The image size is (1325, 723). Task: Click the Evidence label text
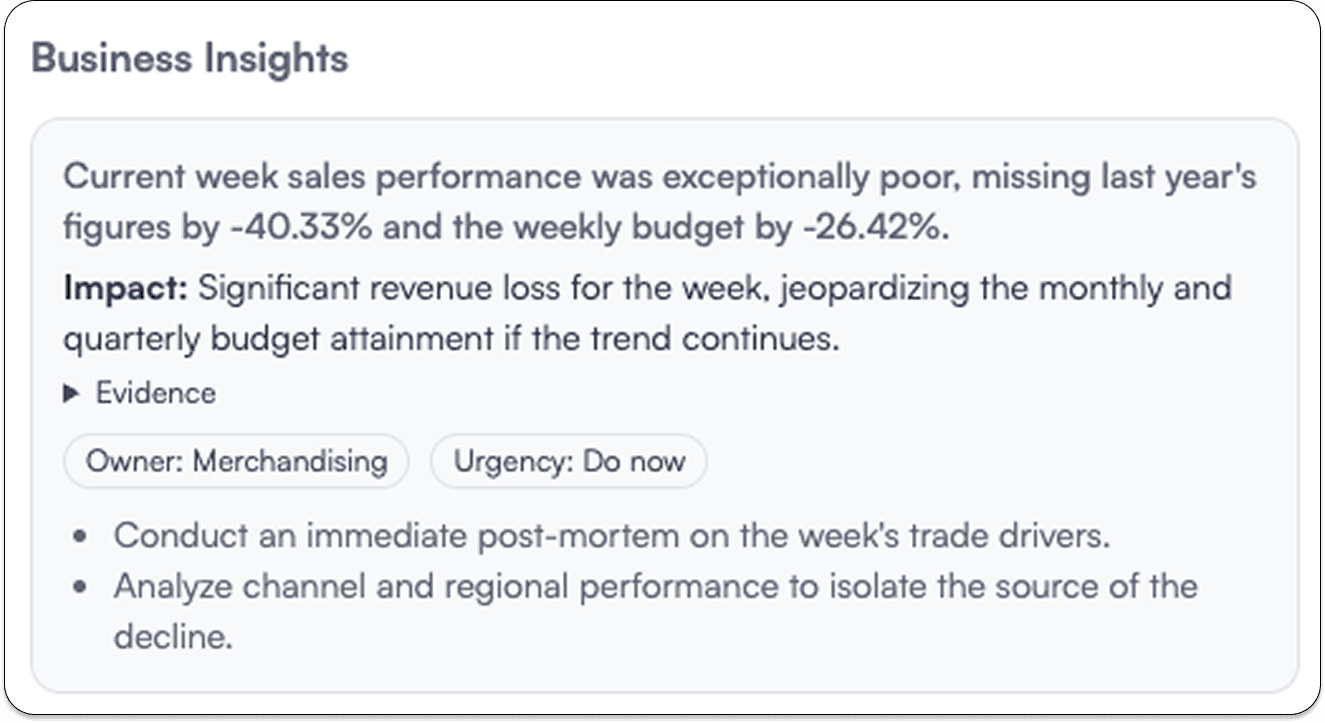(x=155, y=394)
